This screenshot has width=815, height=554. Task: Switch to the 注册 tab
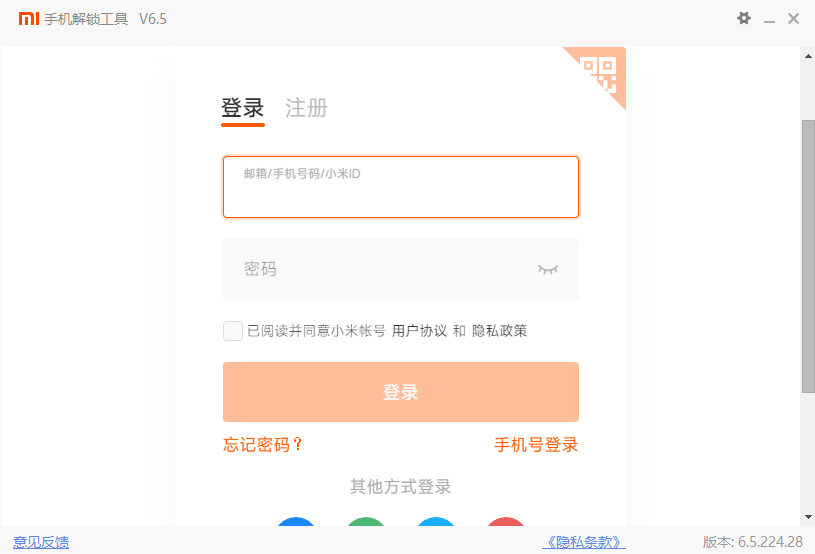(306, 108)
